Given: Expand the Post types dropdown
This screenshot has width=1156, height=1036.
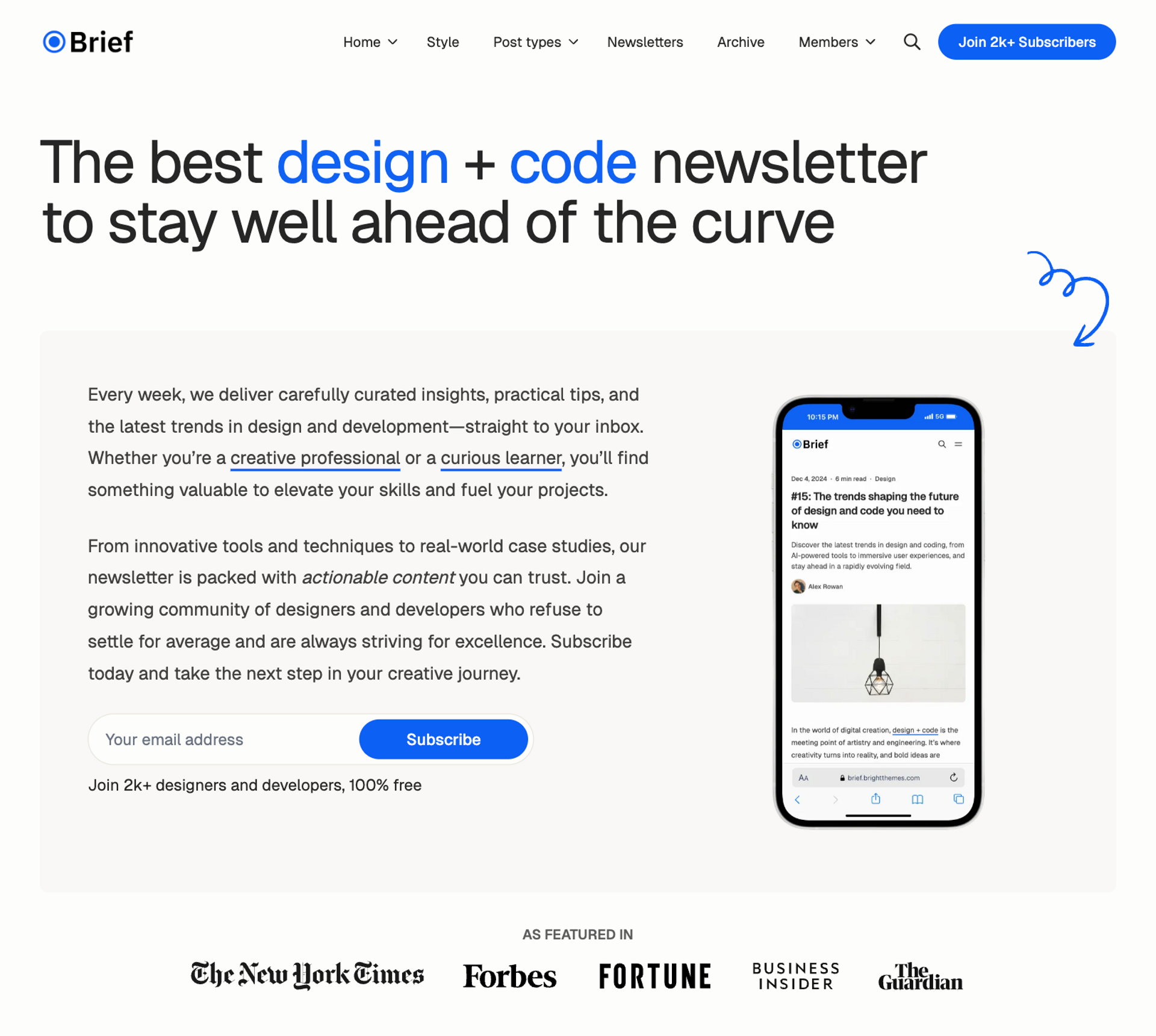Looking at the screenshot, I should coord(534,41).
